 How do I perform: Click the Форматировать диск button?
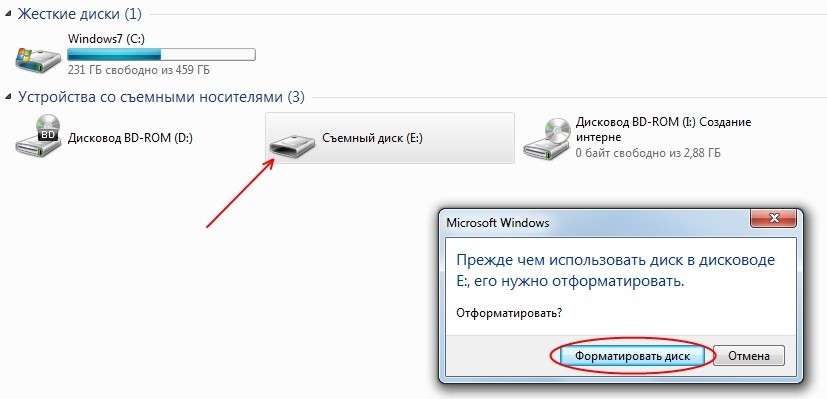pos(632,356)
